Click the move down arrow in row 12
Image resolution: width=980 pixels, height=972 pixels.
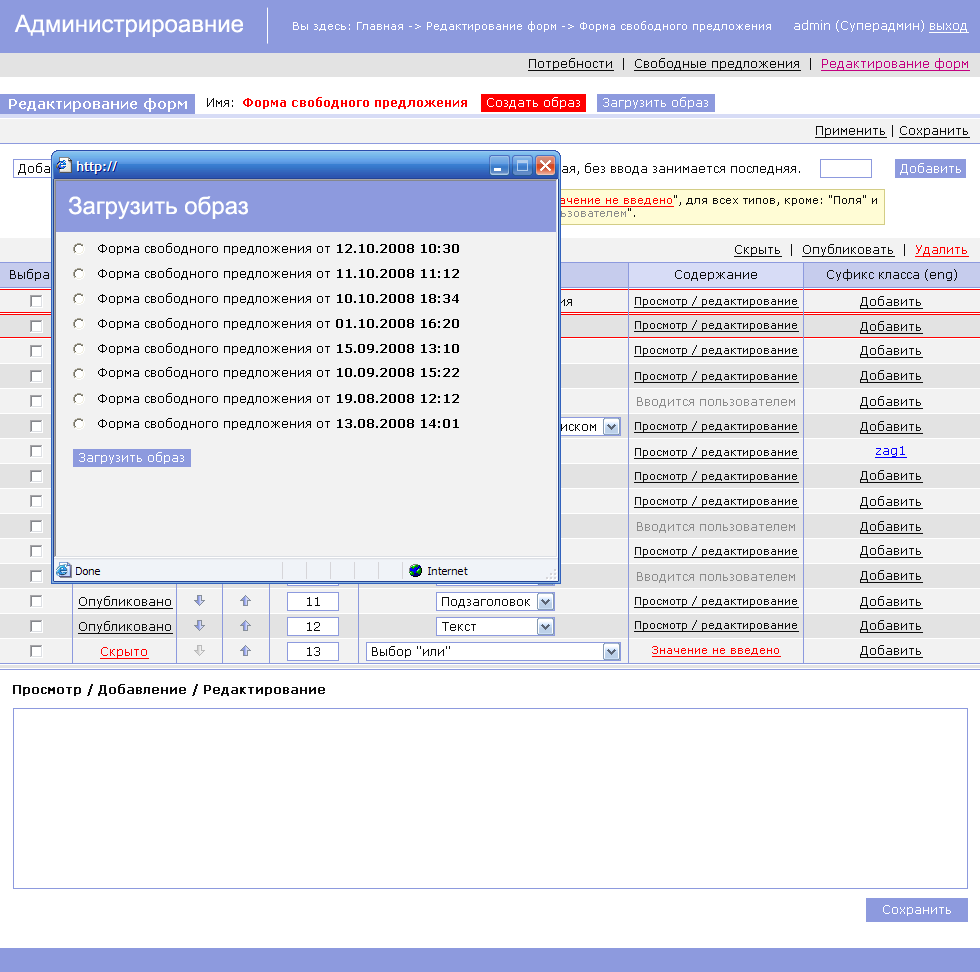(x=199, y=626)
